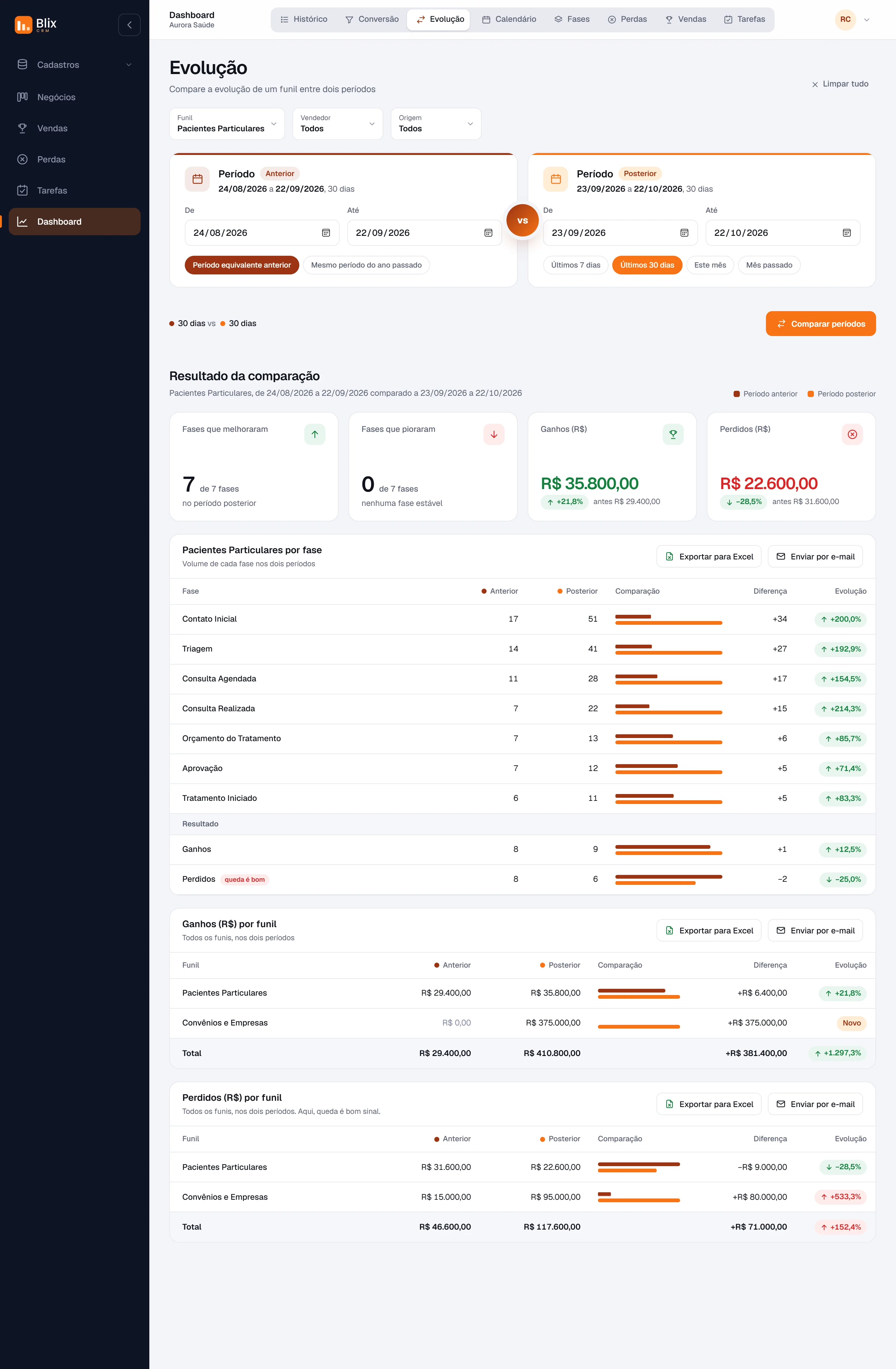This screenshot has width=896, height=1369.
Task: Switch to the Calendário tab
Action: [509, 20]
